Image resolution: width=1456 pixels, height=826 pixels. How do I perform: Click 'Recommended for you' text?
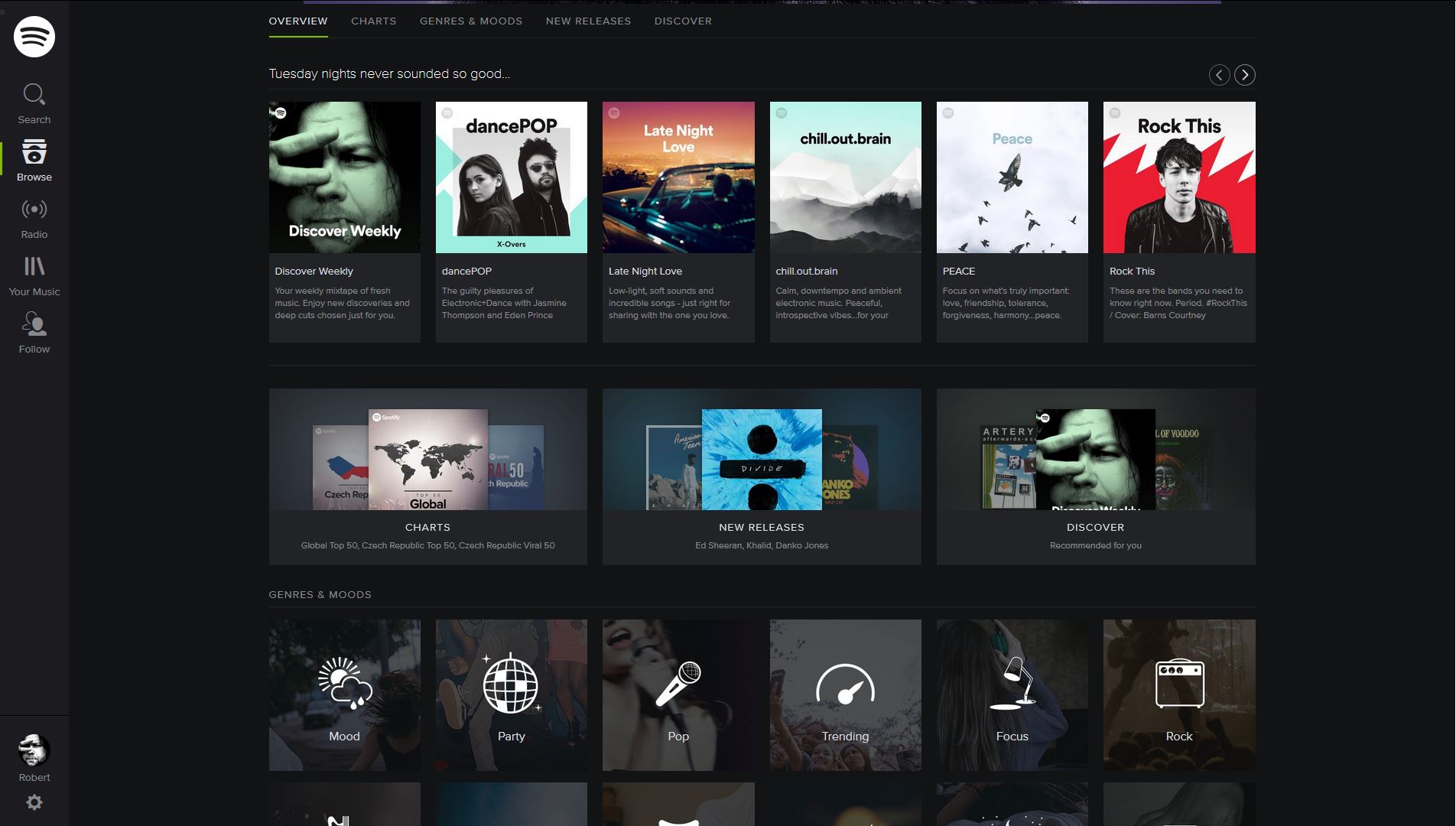tap(1096, 545)
